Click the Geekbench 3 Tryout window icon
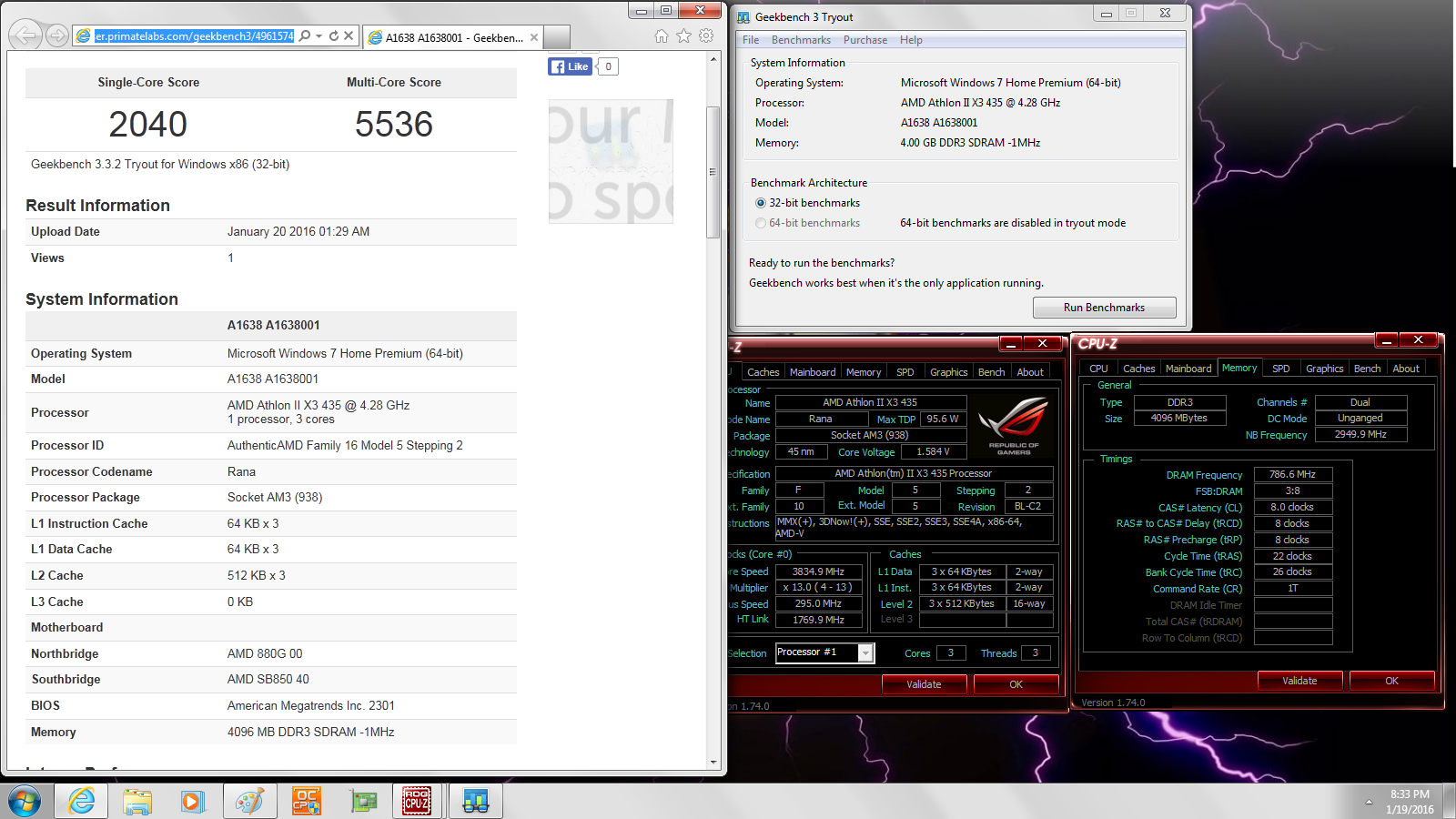1456x819 pixels. (x=743, y=17)
